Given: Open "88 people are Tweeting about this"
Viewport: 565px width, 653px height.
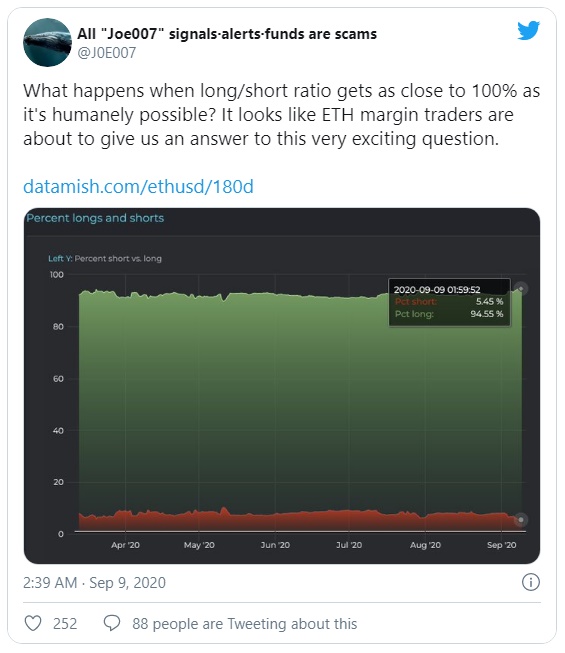Looking at the screenshot, I should pos(245,624).
